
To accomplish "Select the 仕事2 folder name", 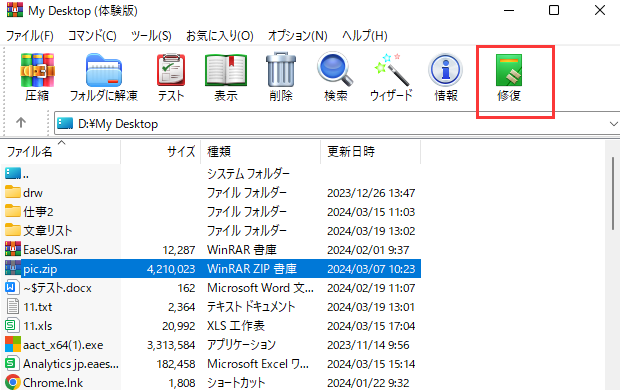I will click(38, 212).
